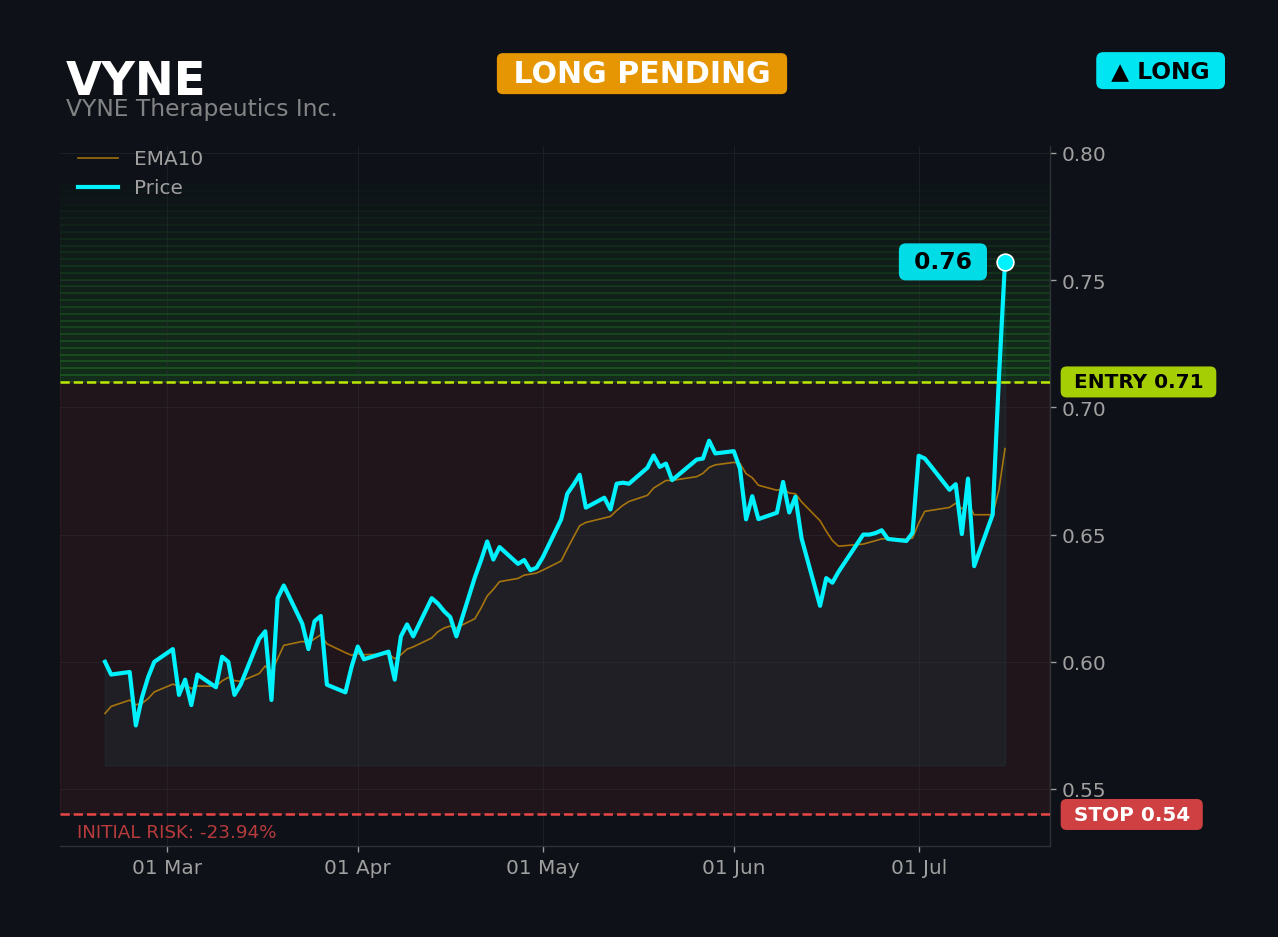Click the 0.75 y-axis value
The height and width of the screenshot is (937, 1278).
[x=1084, y=281]
